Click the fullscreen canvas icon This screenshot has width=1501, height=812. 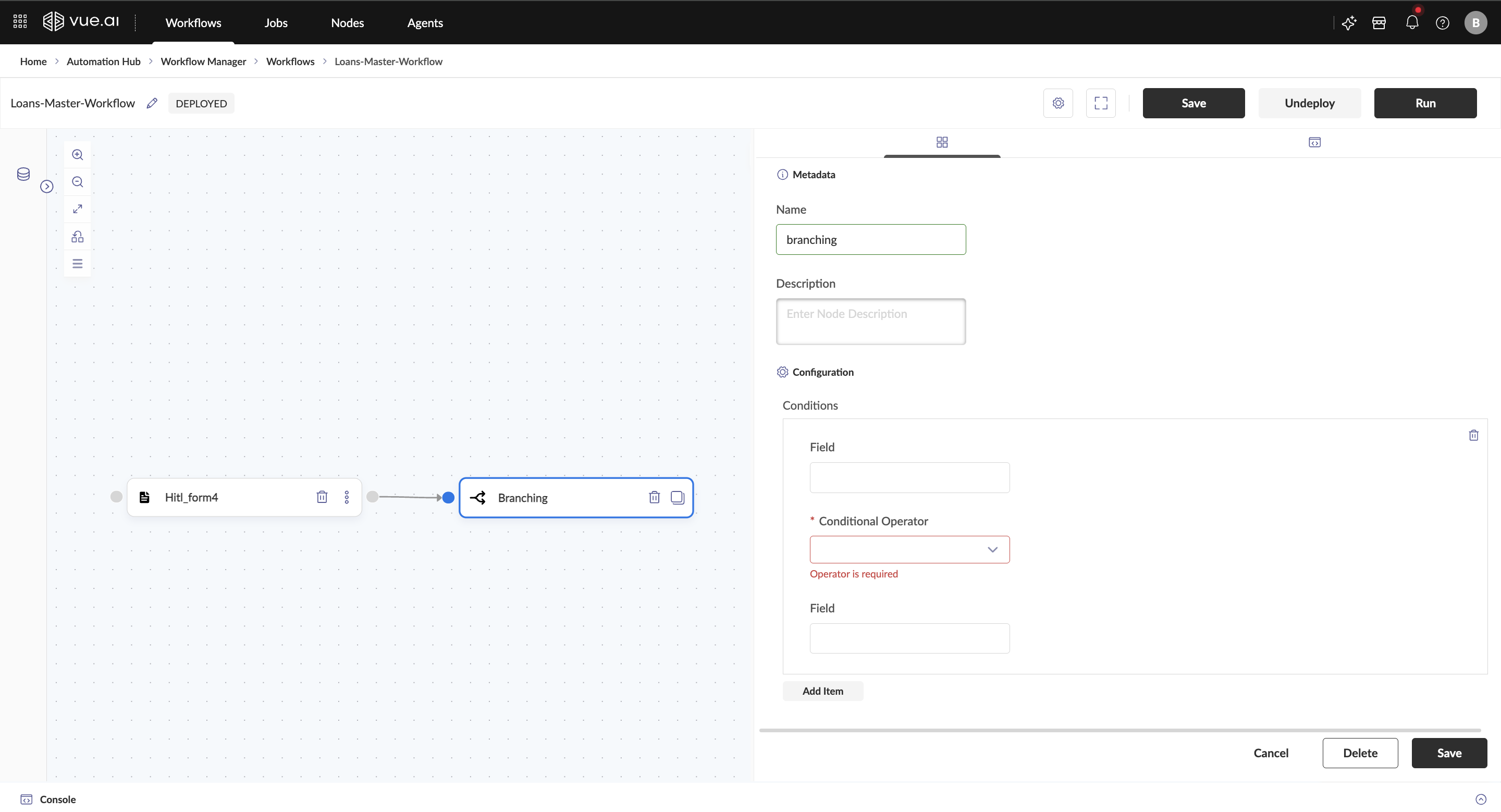(x=1101, y=103)
